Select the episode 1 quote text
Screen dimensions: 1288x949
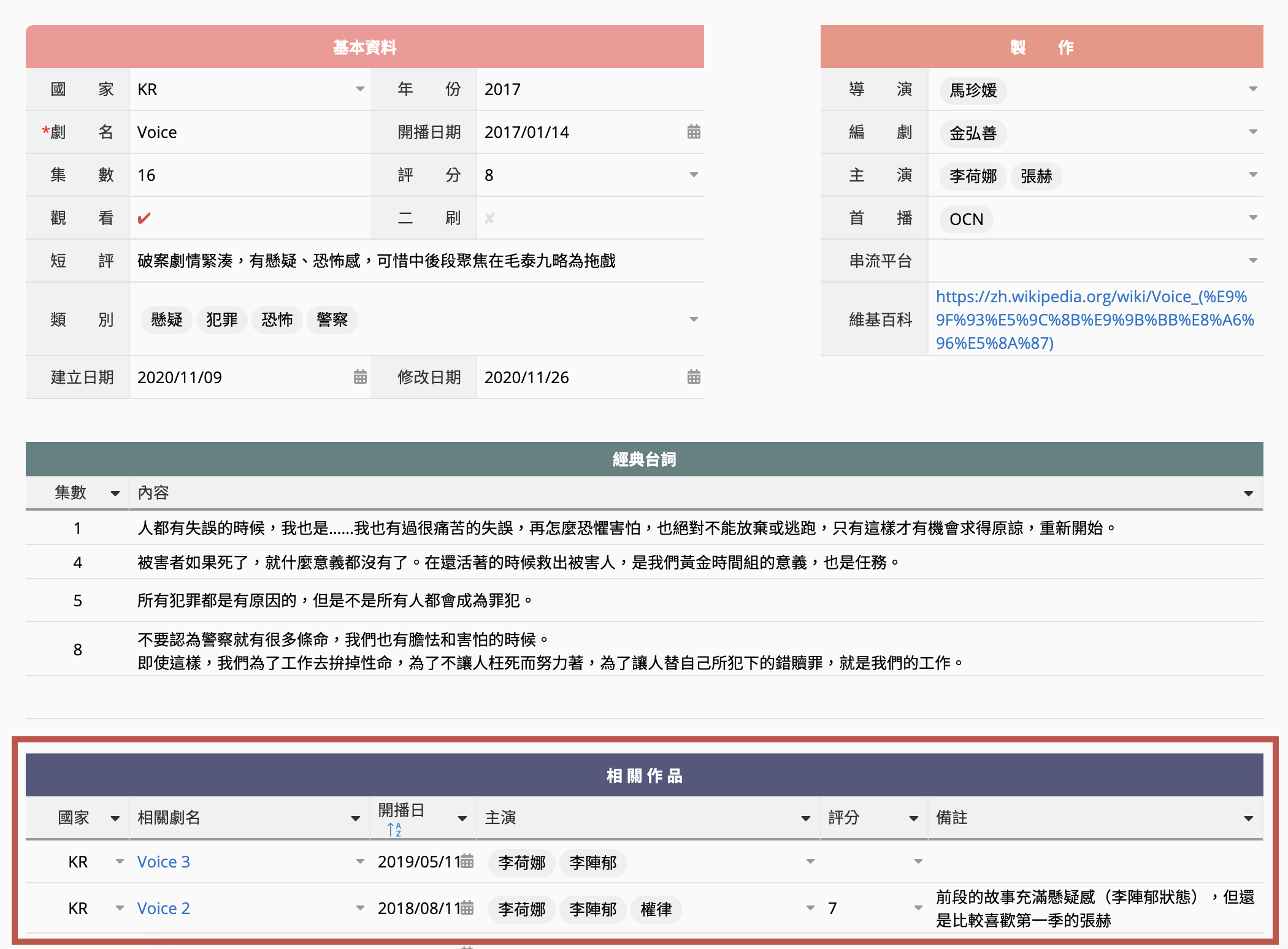click(x=627, y=528)
